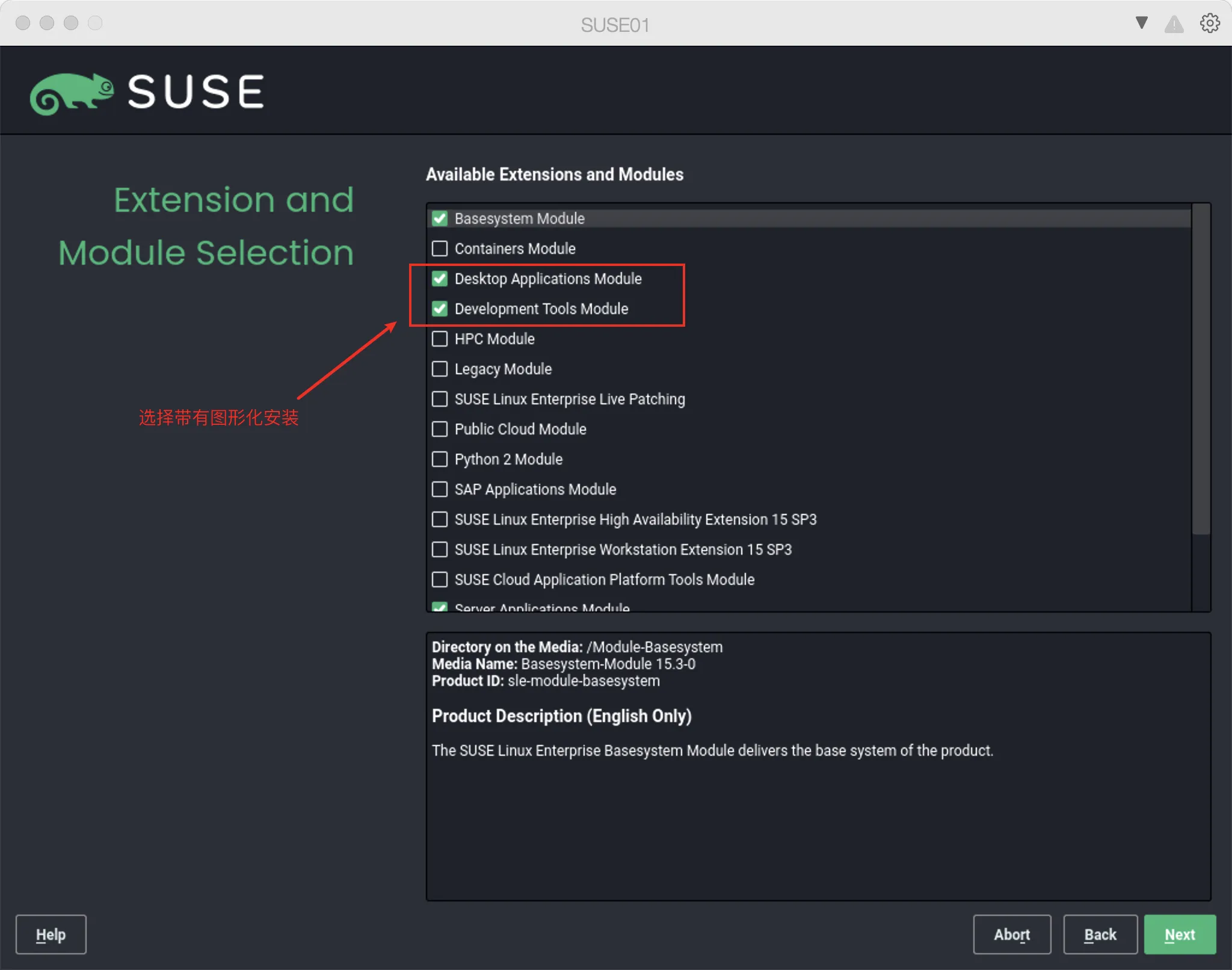The image size is (1232, 970).
Task: Check the Legacy Module
Action: click(x=439, y=369)
